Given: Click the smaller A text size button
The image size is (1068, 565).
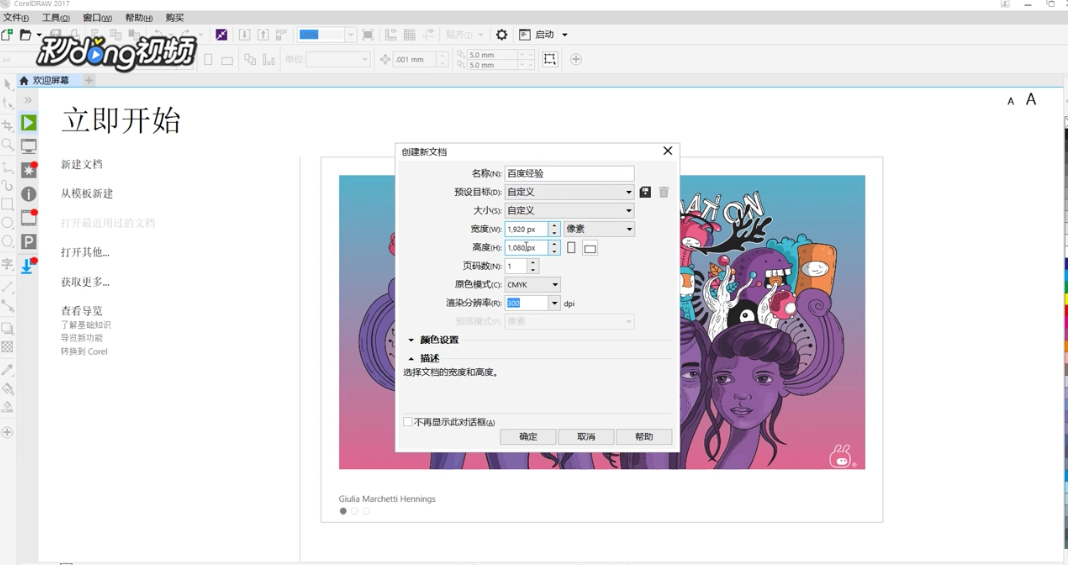Looking at the screenshot, I should click(x=1011, y=101).
